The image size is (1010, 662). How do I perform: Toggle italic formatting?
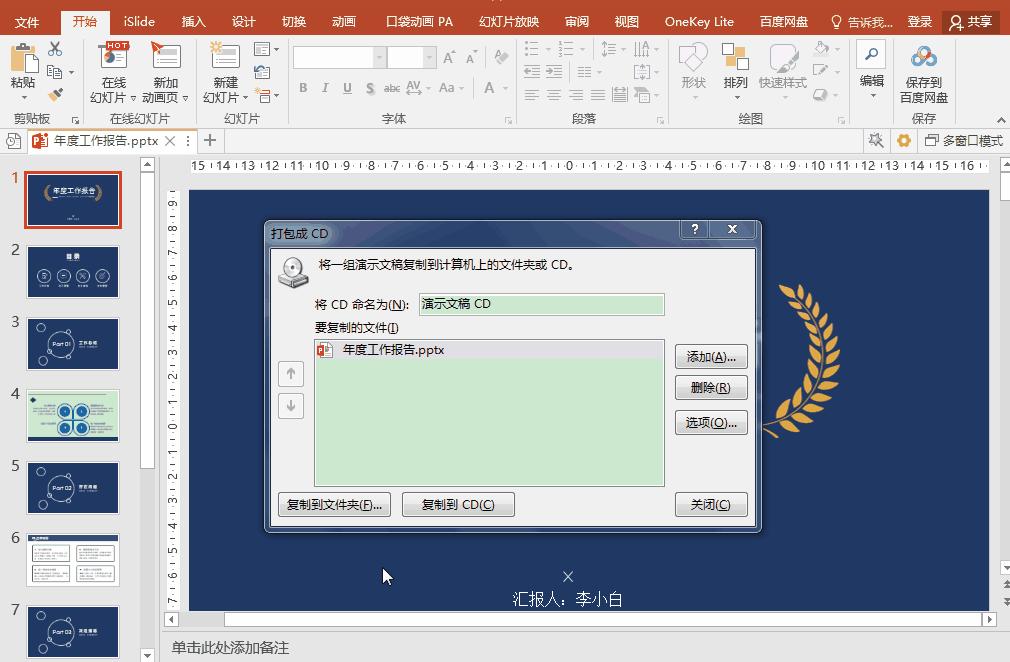point(325,89)
